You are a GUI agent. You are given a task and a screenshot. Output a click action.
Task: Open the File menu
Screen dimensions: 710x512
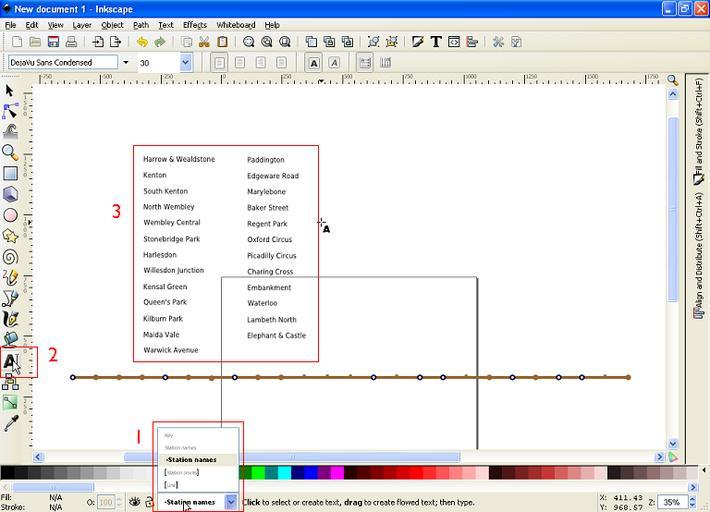10,25
